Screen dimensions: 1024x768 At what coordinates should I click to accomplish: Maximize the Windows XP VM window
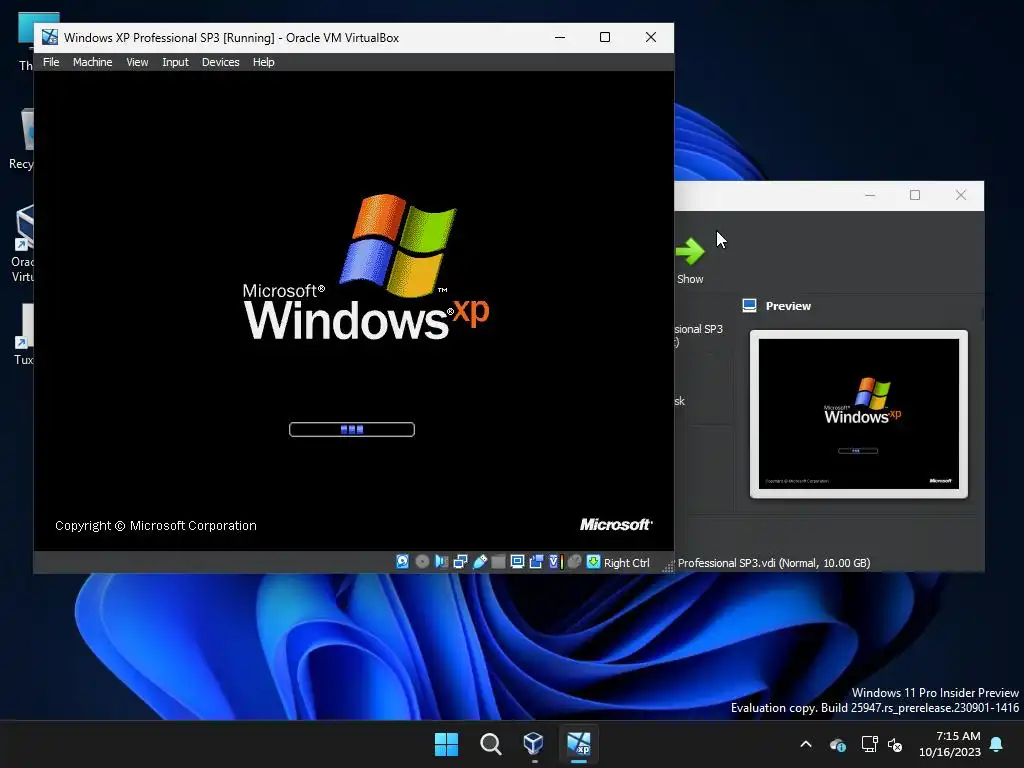[605, 37]
